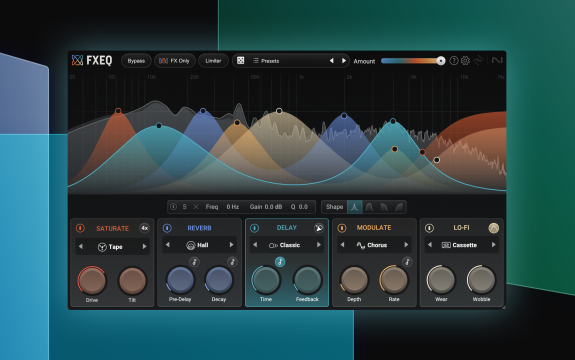Select the MODULATE module title
The width and height of the screenshot is (575, 360).
(374, 228)
